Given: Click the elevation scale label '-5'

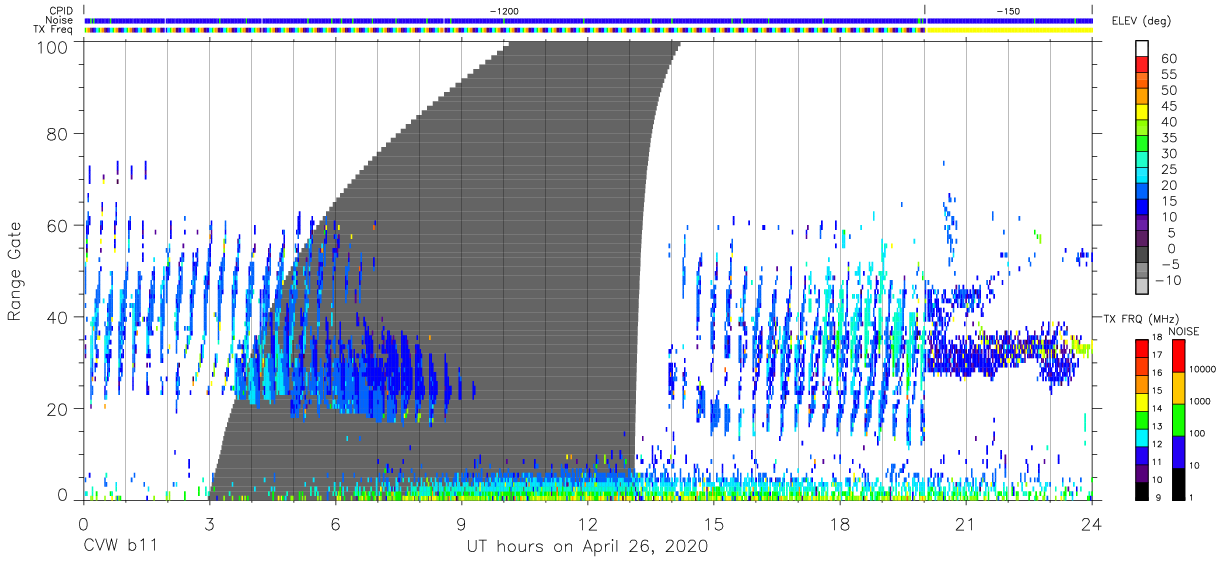Looking at the screenshot, I should pos(1170,265).
